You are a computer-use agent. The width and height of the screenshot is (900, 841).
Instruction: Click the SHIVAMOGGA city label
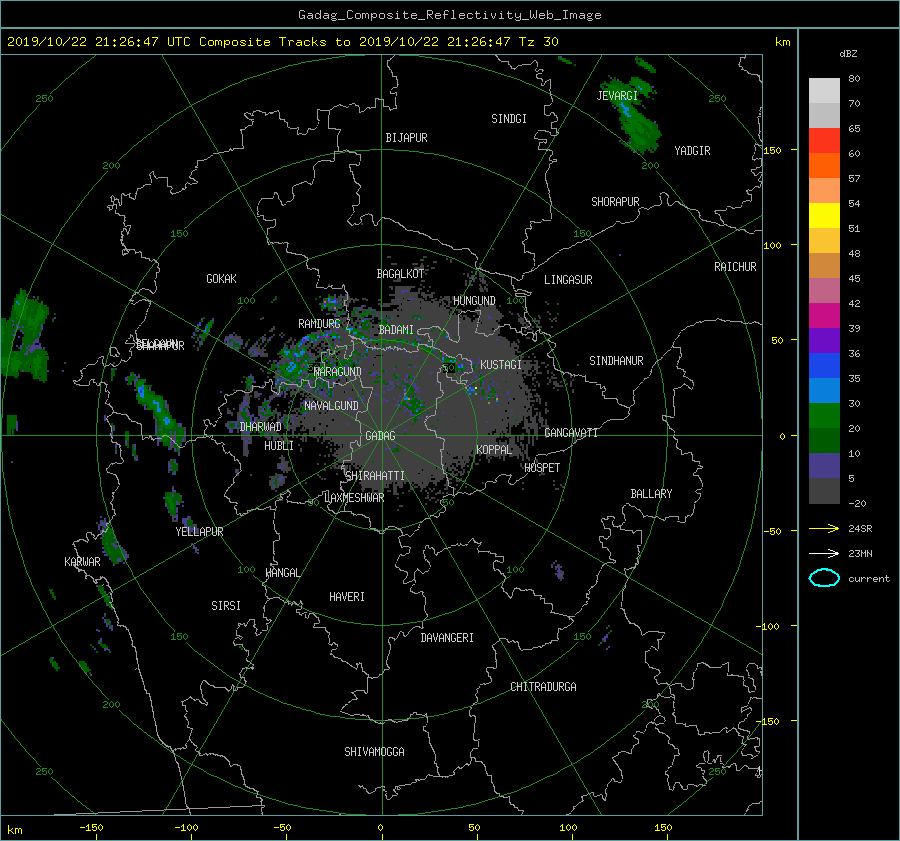374,752
